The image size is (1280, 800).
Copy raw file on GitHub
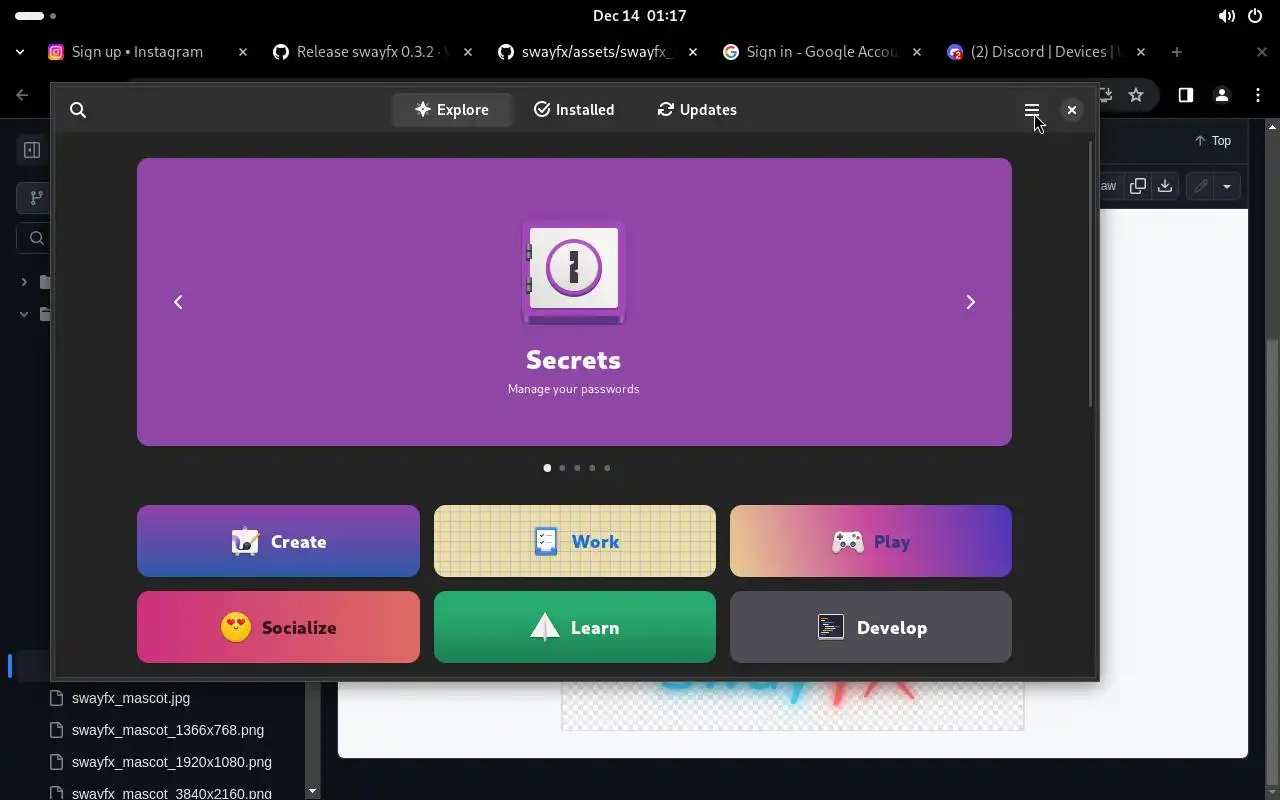click(x=1138, y=186)
